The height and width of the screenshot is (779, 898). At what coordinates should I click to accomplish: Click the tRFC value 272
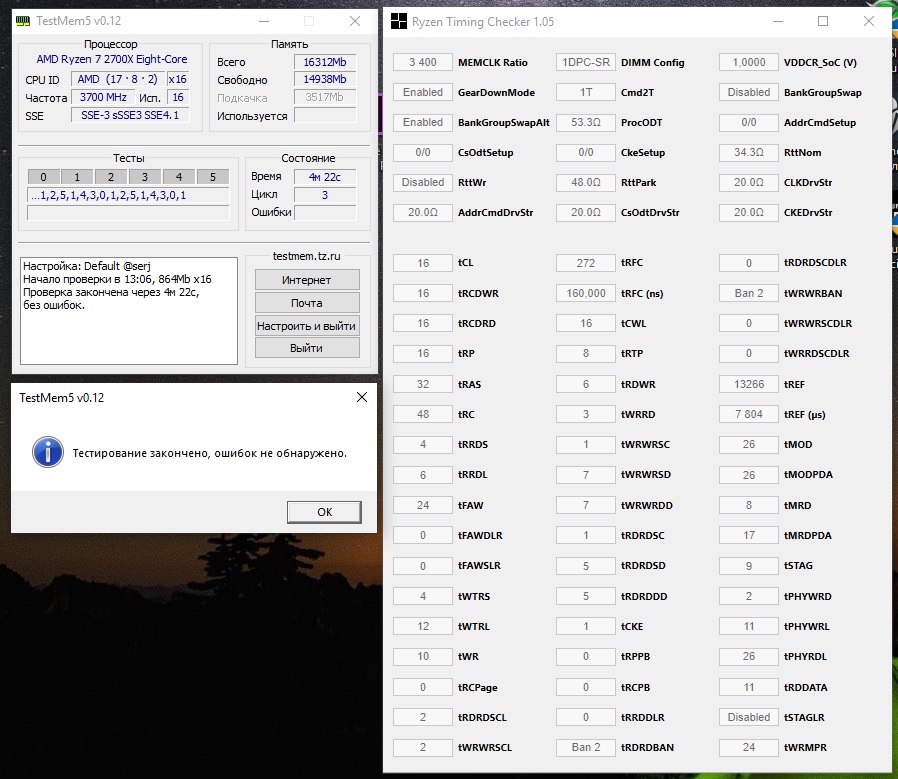click(586, 263)
